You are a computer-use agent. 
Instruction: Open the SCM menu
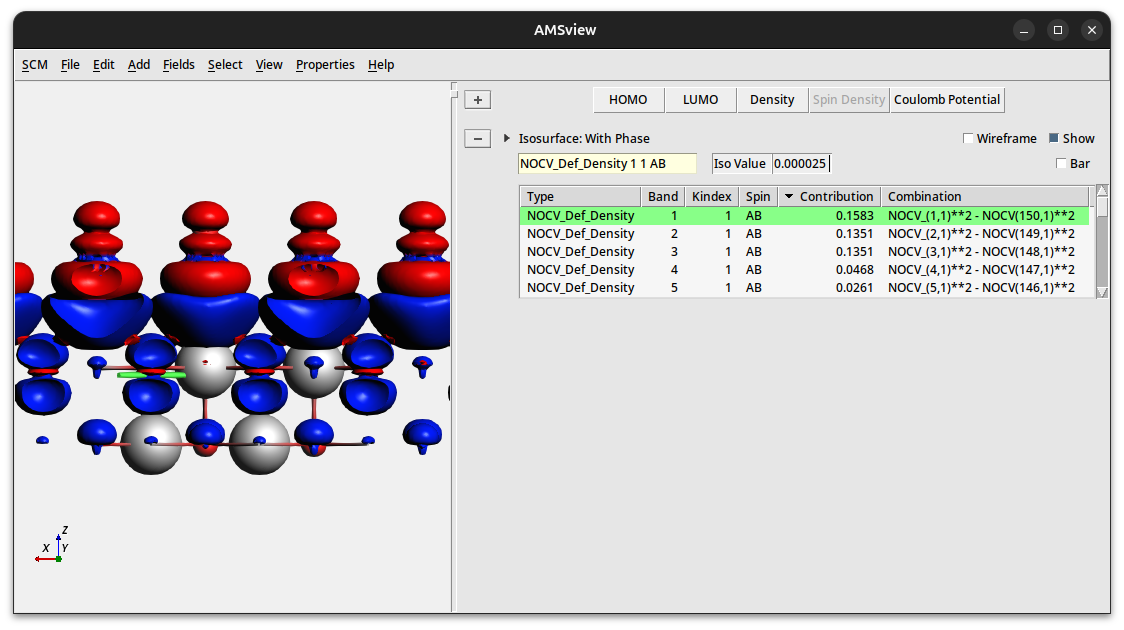point(35,65)
